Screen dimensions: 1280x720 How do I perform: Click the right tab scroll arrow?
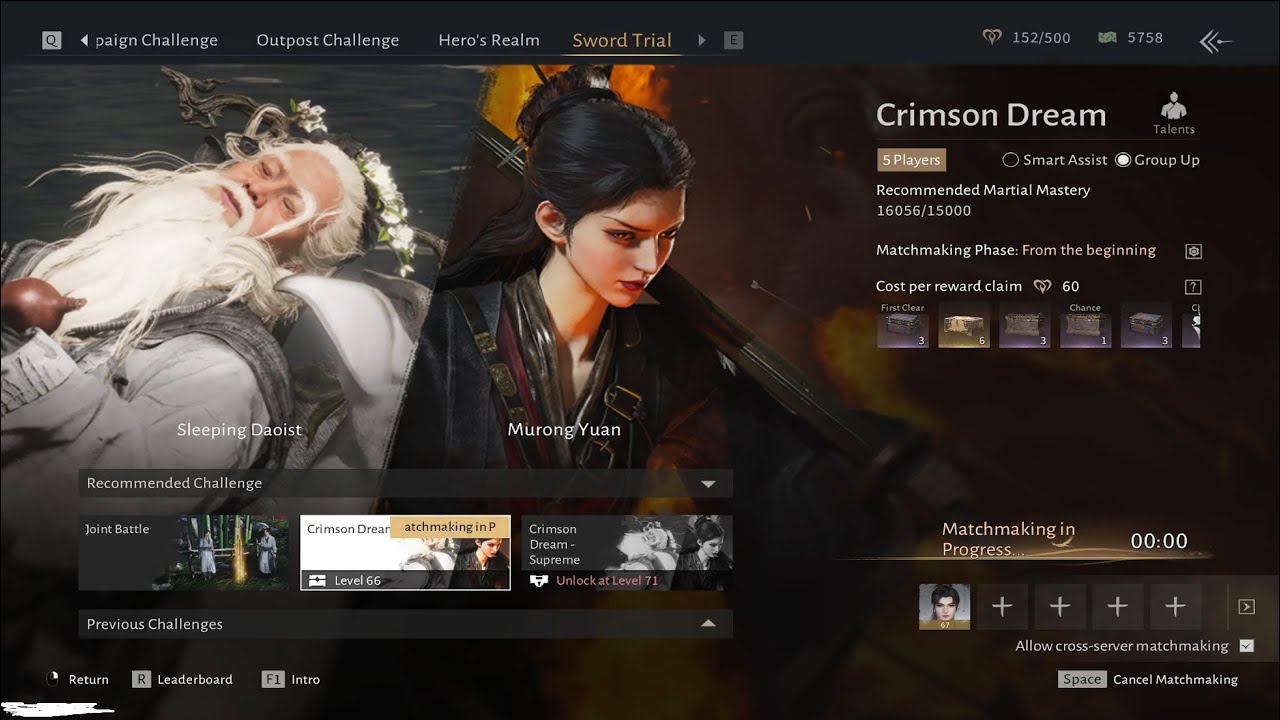point(702,40)
